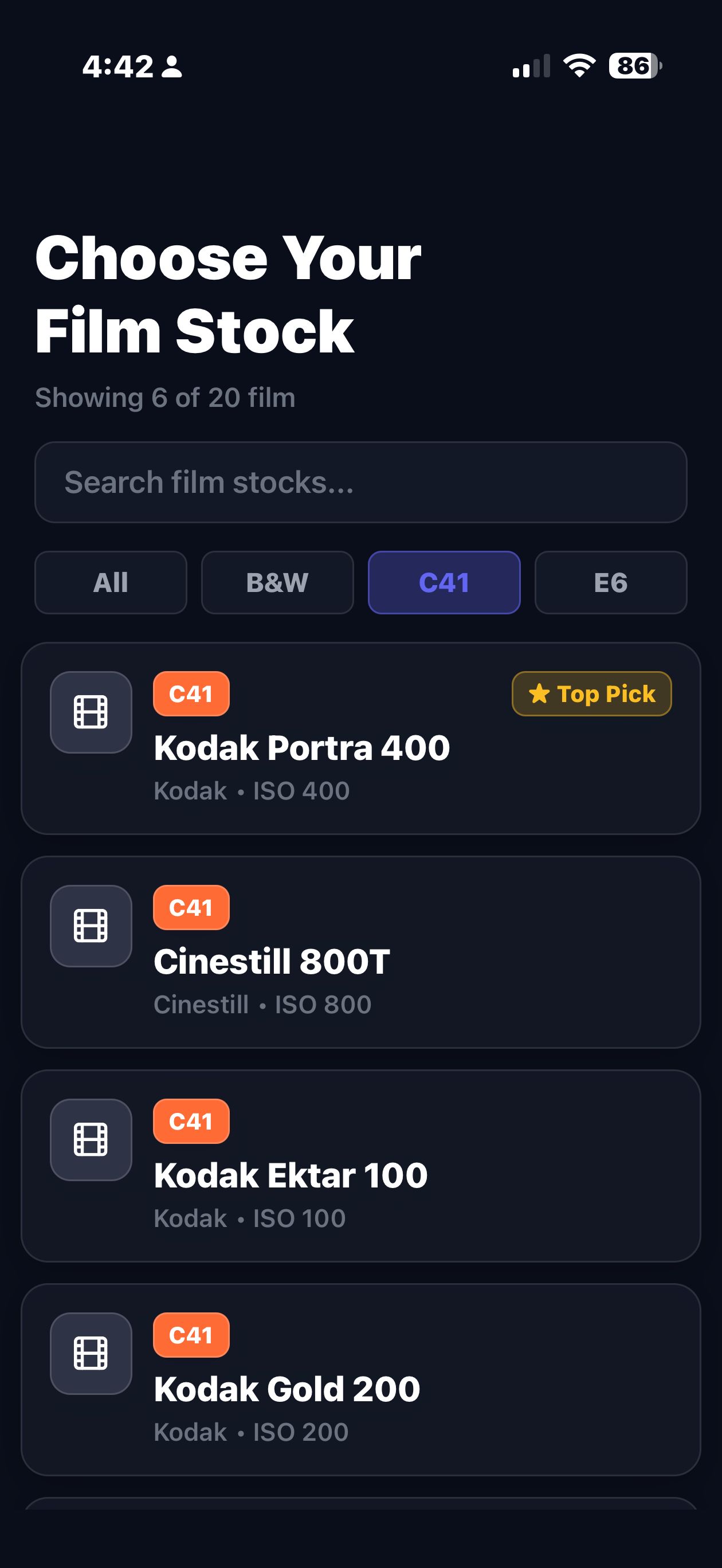Tap the Top Pick star badge
The width and height of the screenshot is (722, 1568).
[591, 693]
